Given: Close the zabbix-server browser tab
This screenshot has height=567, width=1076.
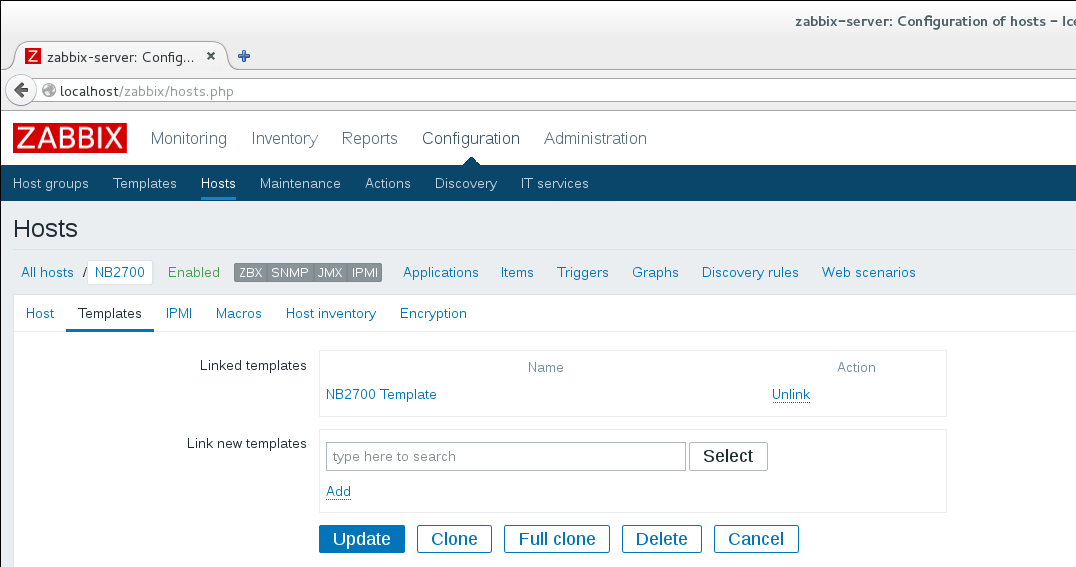Looking at the screenshot, I should (x=211, y=56).
